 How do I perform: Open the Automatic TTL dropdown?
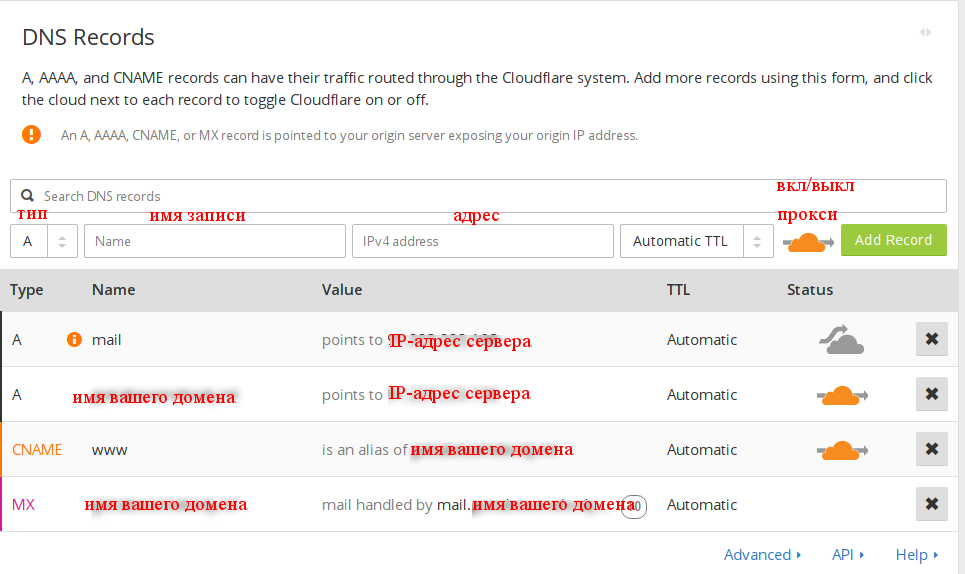(697, 241)
